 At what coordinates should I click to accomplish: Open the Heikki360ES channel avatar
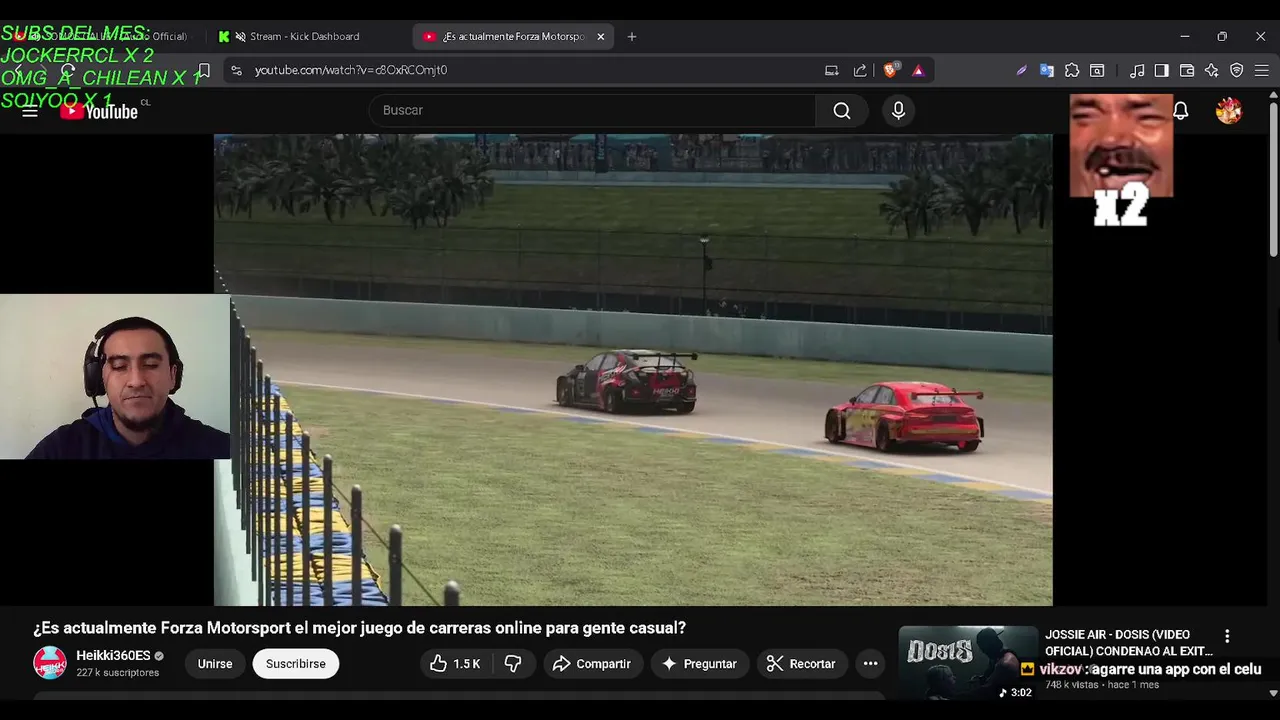pos(50,663)
